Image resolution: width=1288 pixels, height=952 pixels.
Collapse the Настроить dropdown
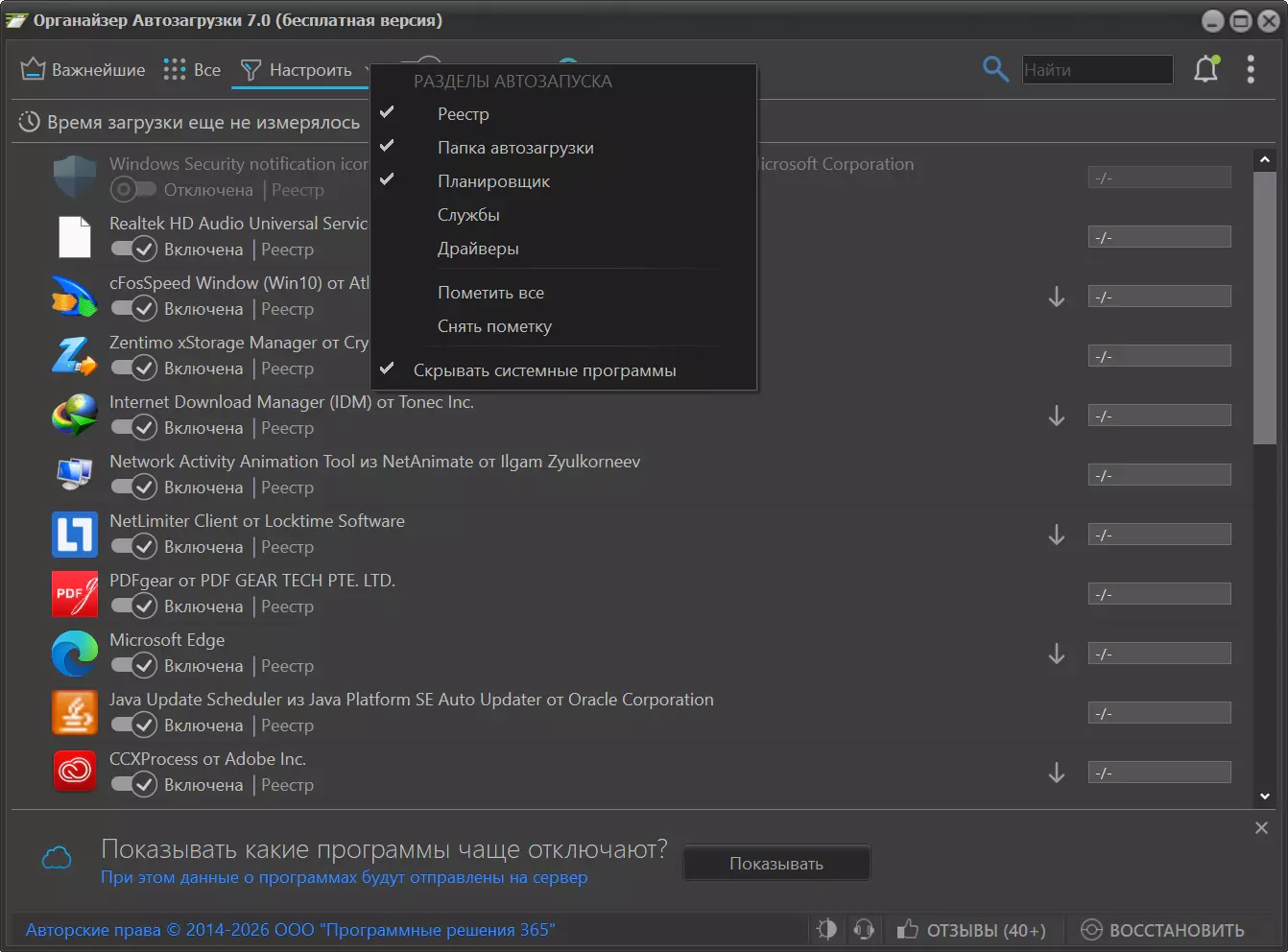[x=300, y=70]
